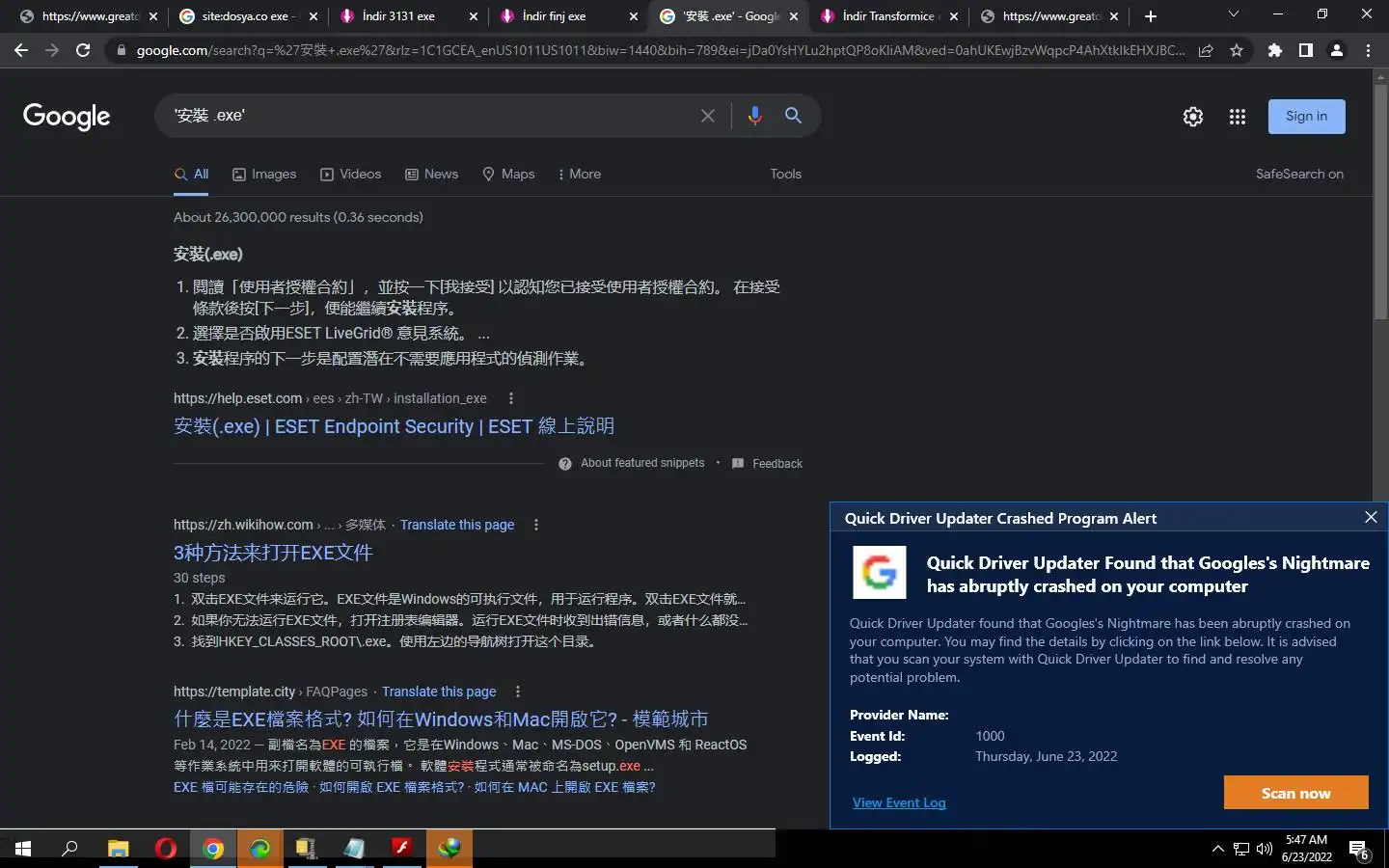The width and height of the screenshot is (1389, 868).
Task: Open the taskbar clock showing 5:47 AM
Action: (x=1306, y=849)
